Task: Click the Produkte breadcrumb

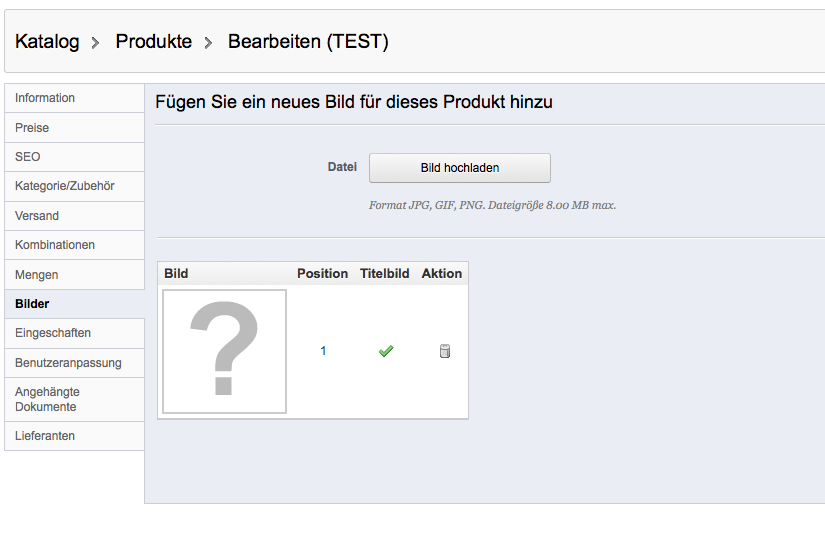Action: click(x=153, y=42)
